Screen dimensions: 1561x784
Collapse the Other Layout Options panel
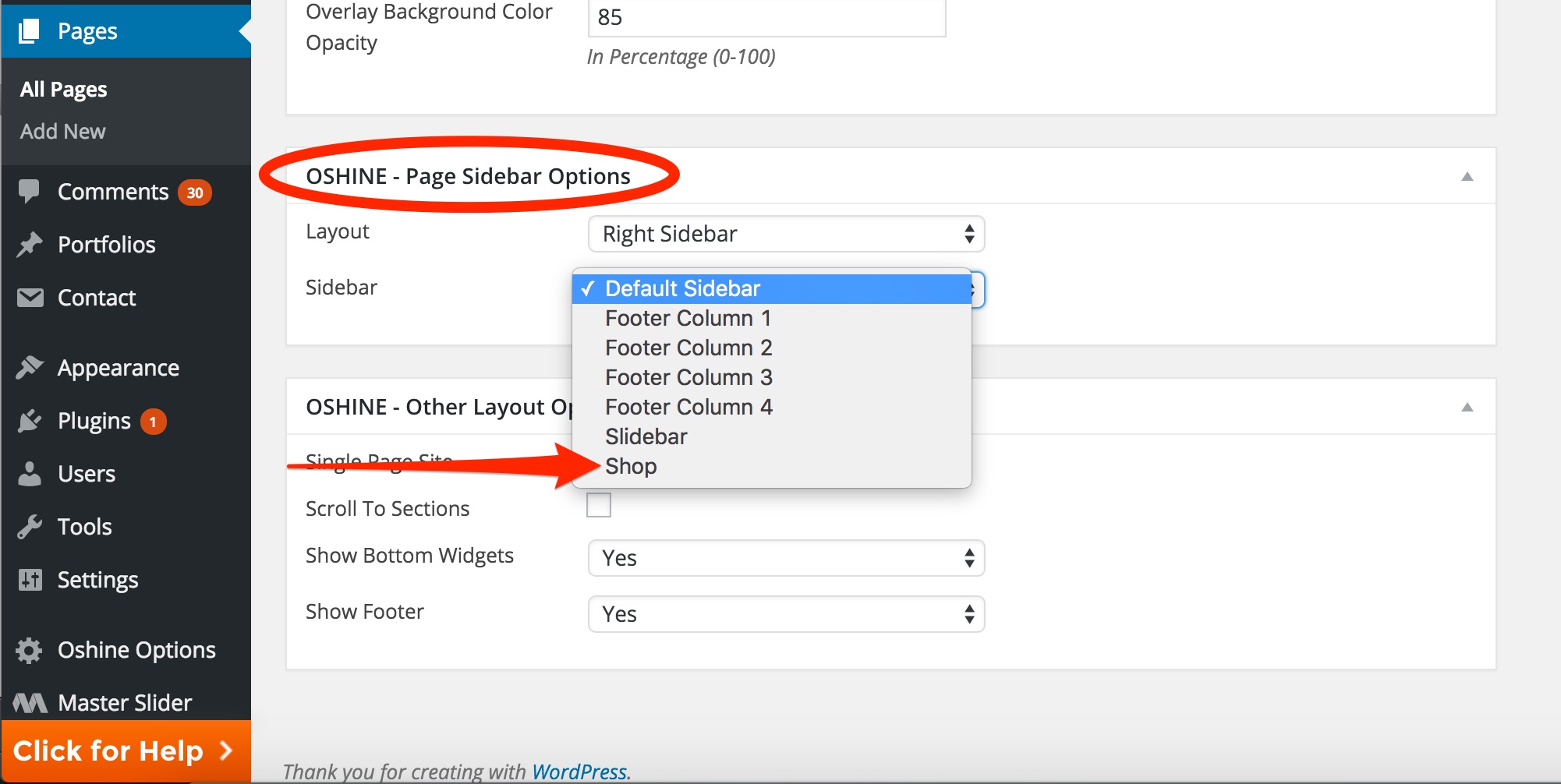tap(1467, 407)
